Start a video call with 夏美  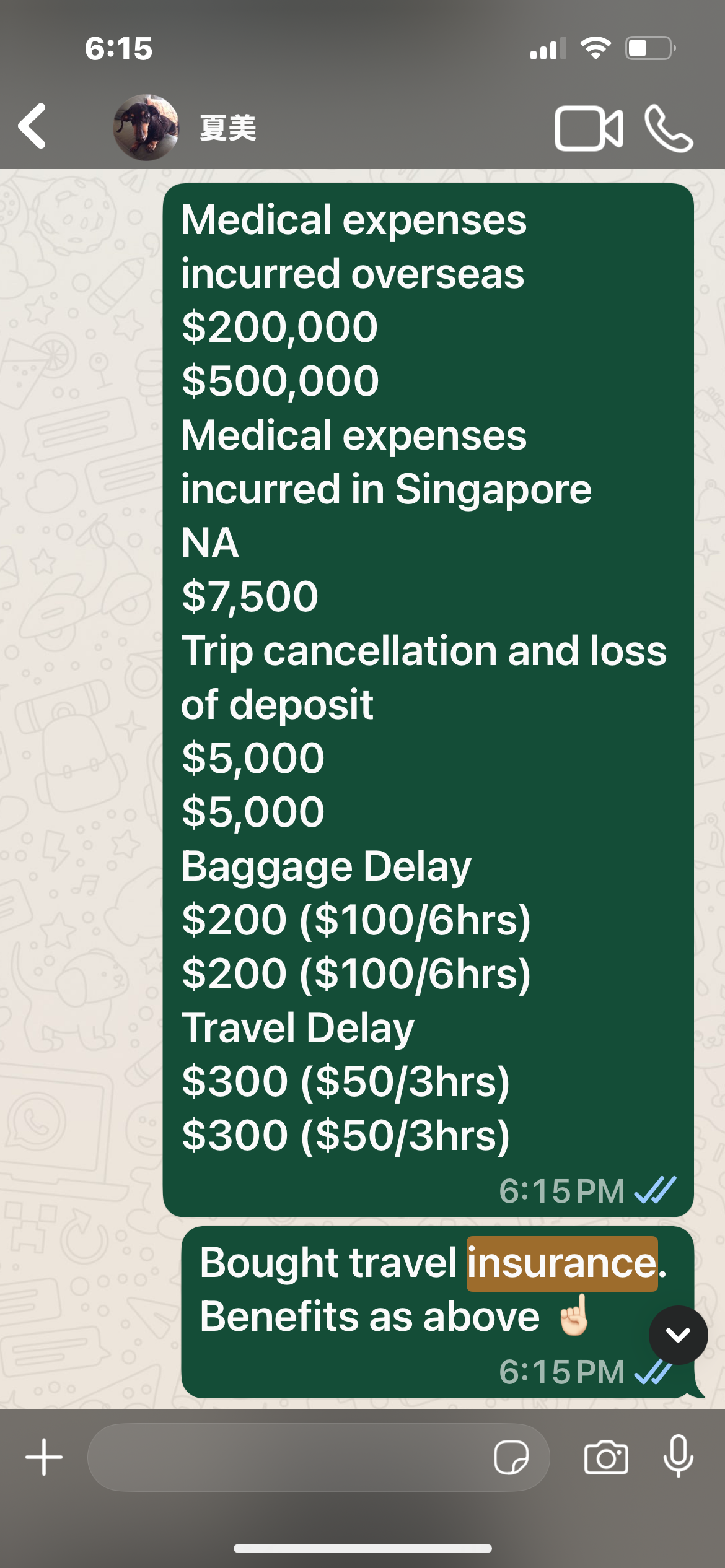588,128
